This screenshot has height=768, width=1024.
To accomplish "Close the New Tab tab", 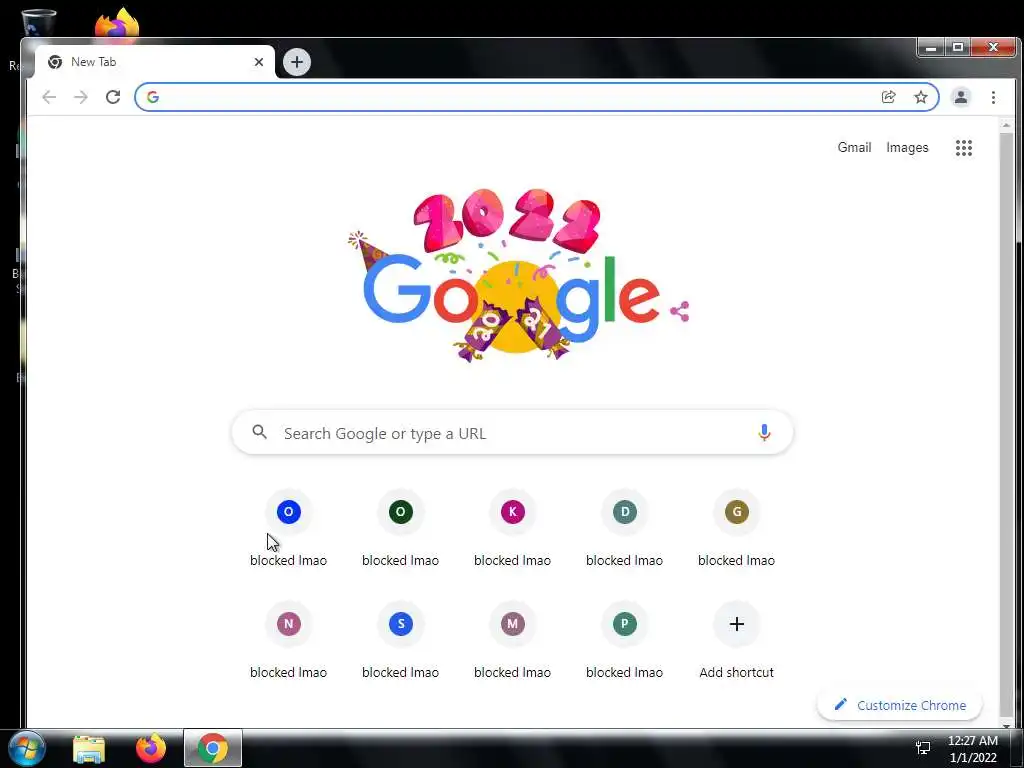I will (x=259, y=62).
